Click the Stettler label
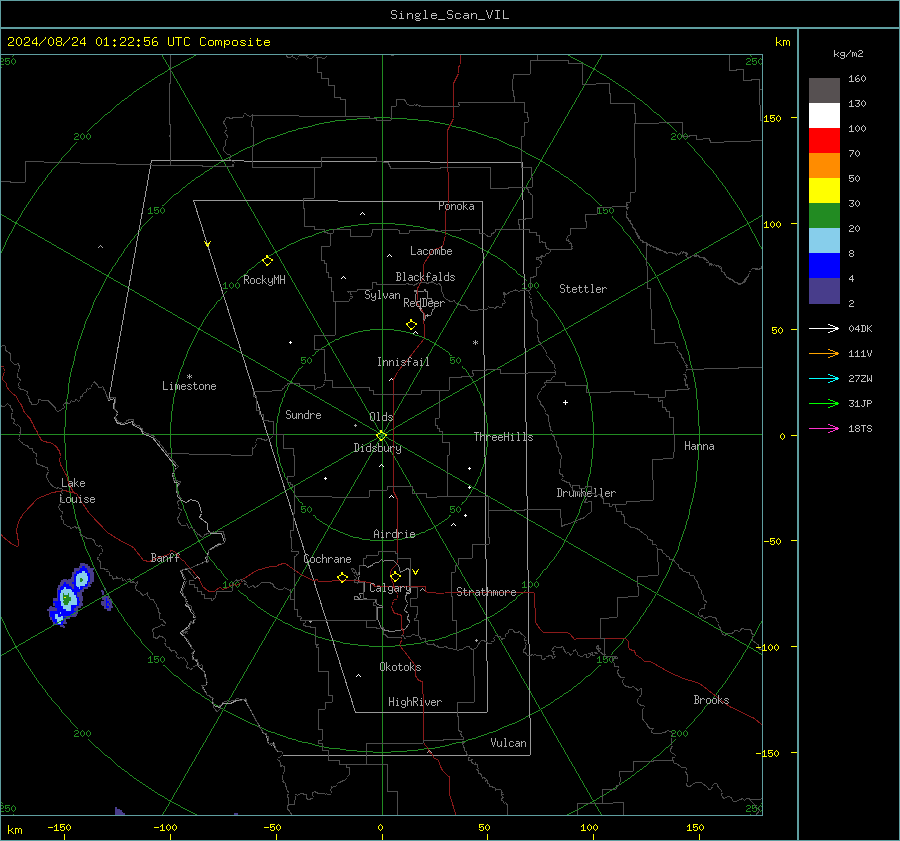The width and height of the screenshot is (900, 841). point(583,289)
